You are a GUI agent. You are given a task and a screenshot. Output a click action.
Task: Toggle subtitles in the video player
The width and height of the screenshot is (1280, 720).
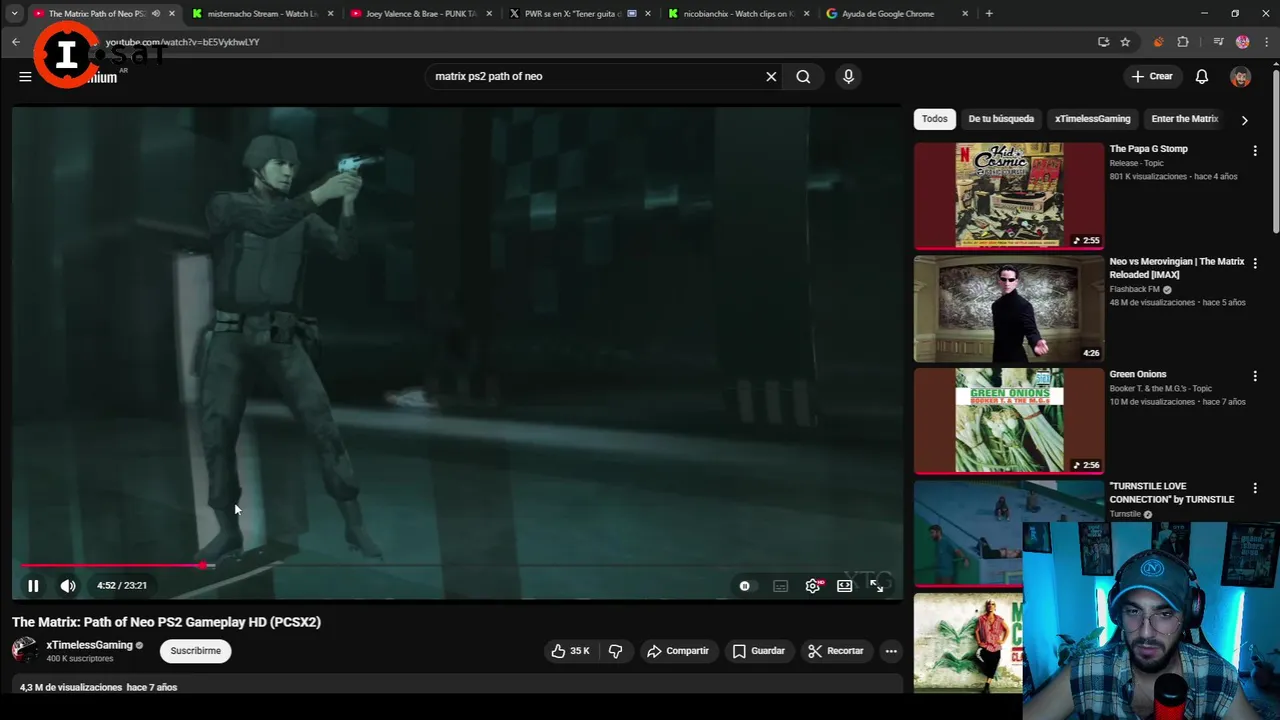(780, 586)
